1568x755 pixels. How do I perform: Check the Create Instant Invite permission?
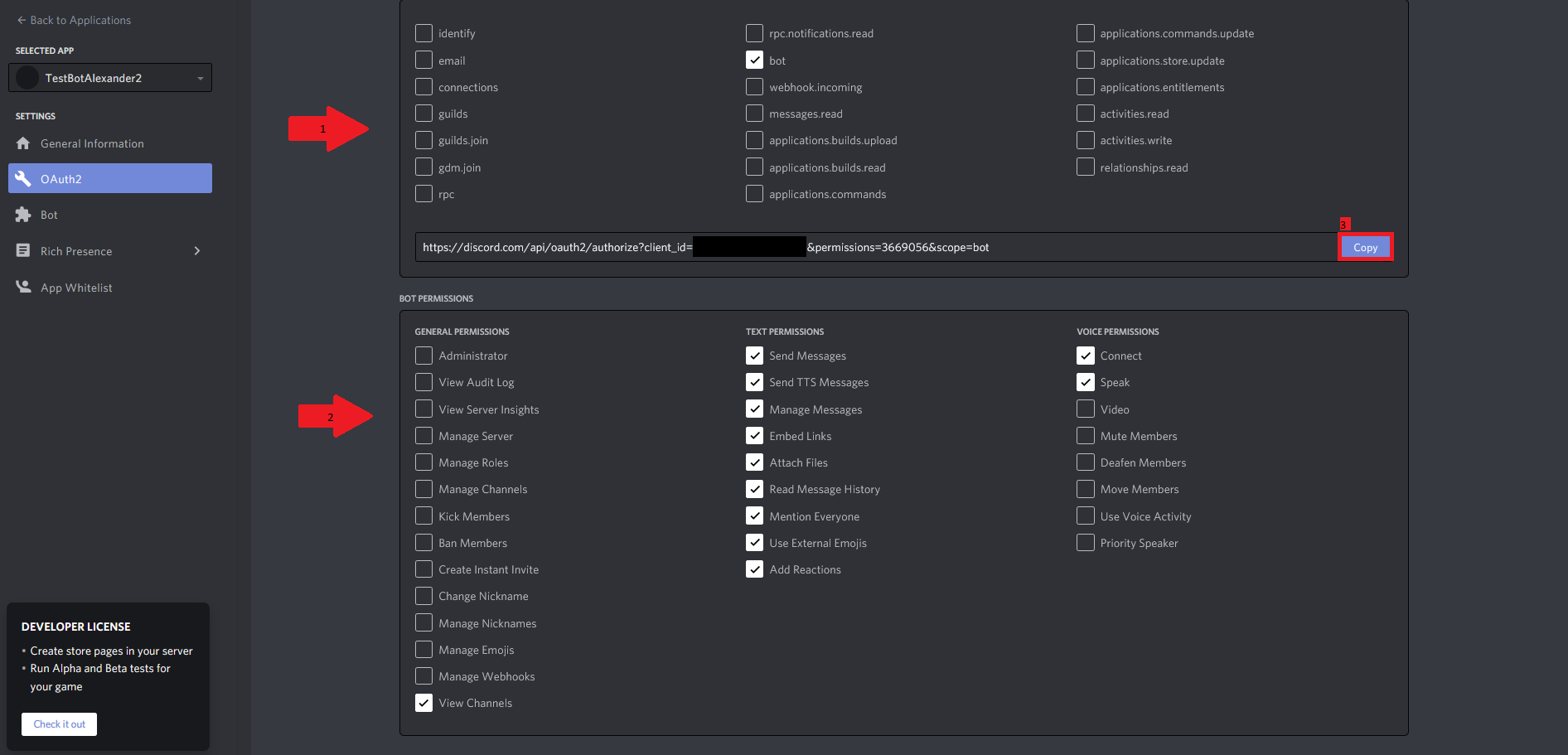pyautogui.click(x=423, y=569)
